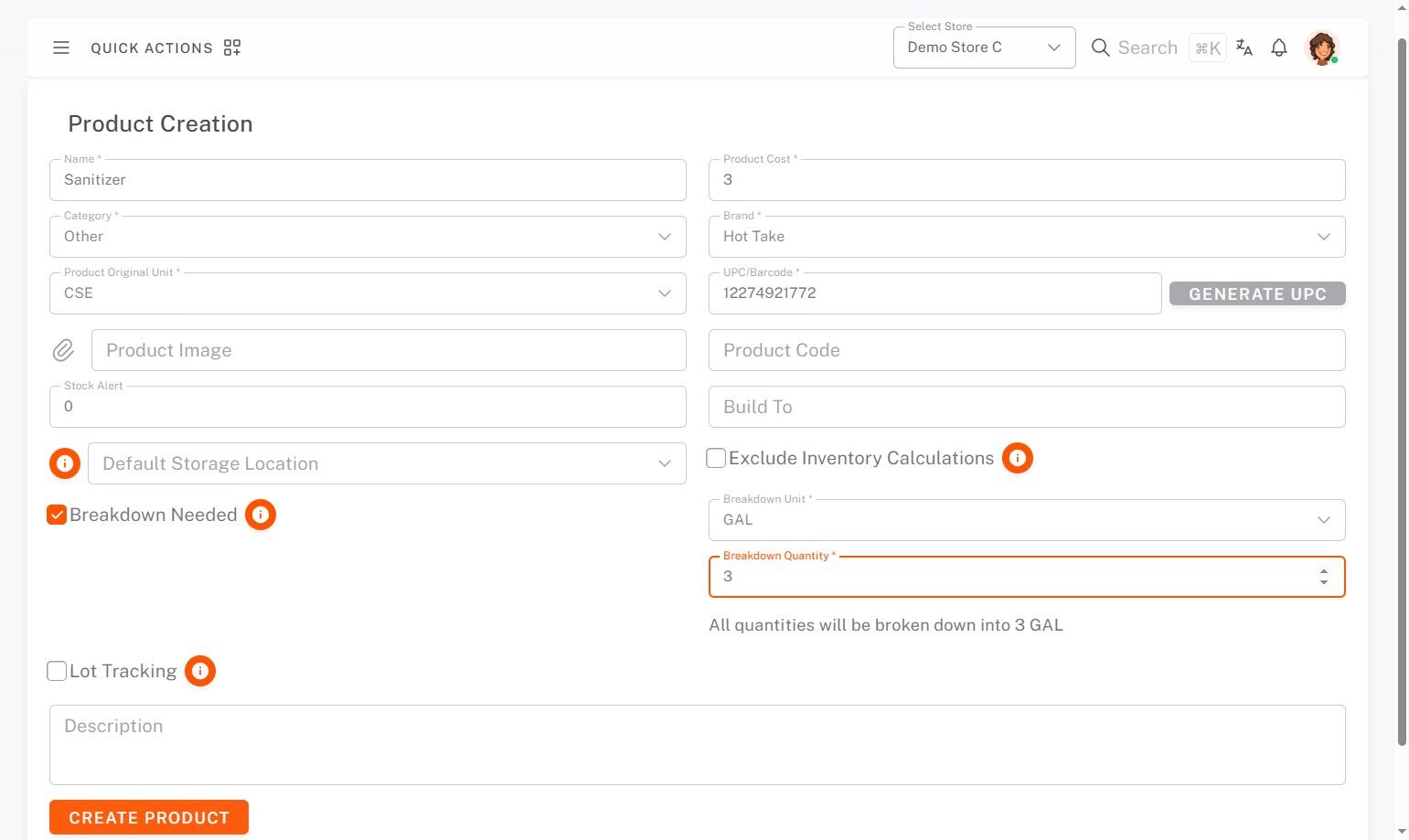Enable the Lot Tracking checkbox
Image resolution: width=1409 pixels, height=840 pixels.
[57, 671]
